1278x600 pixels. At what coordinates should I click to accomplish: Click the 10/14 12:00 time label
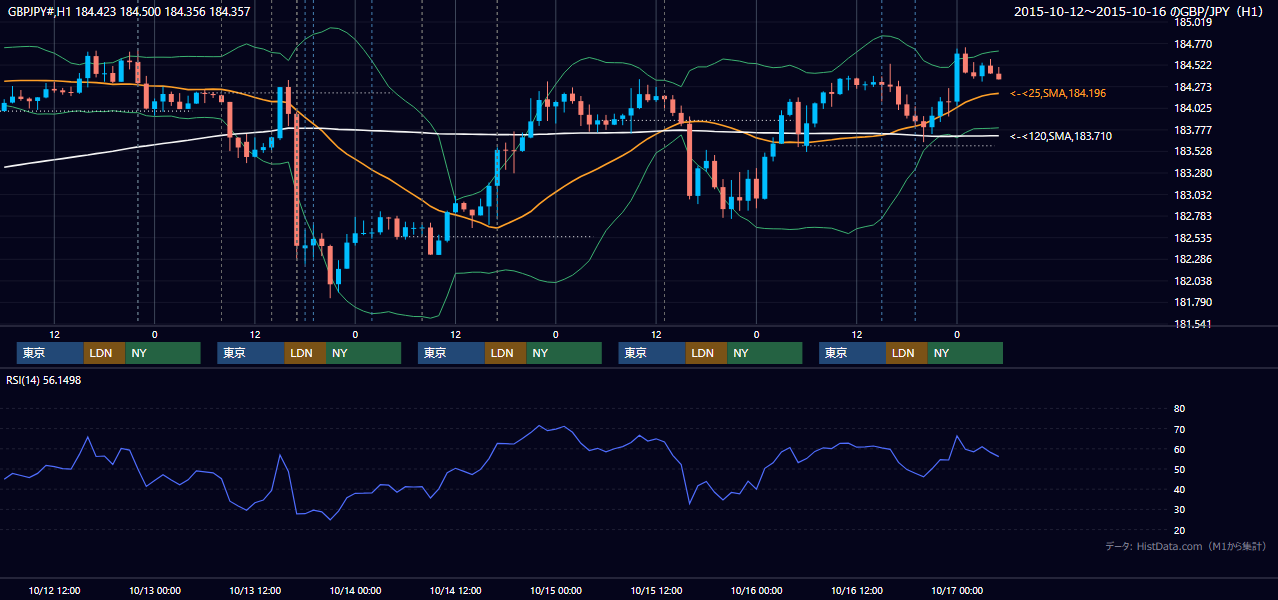coord(455,590)
